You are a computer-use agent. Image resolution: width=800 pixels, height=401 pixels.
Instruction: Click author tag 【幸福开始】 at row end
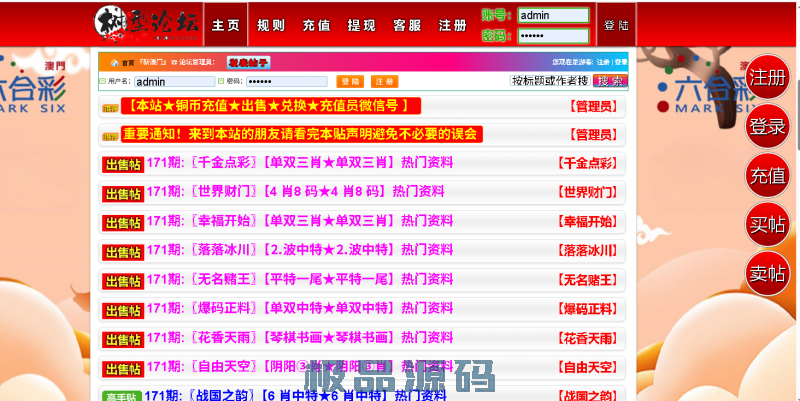(587, 221)
